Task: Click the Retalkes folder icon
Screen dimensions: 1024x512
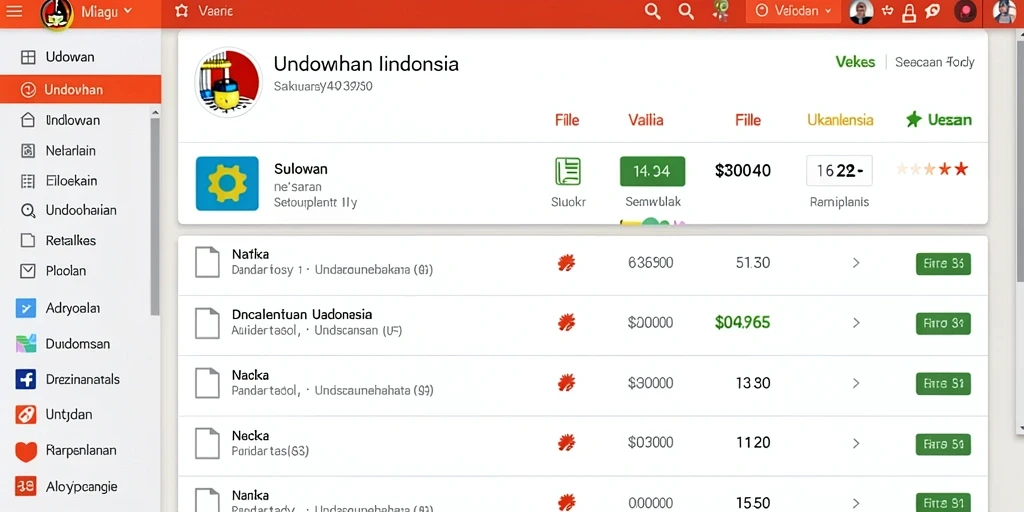Action: coord(27,240)
